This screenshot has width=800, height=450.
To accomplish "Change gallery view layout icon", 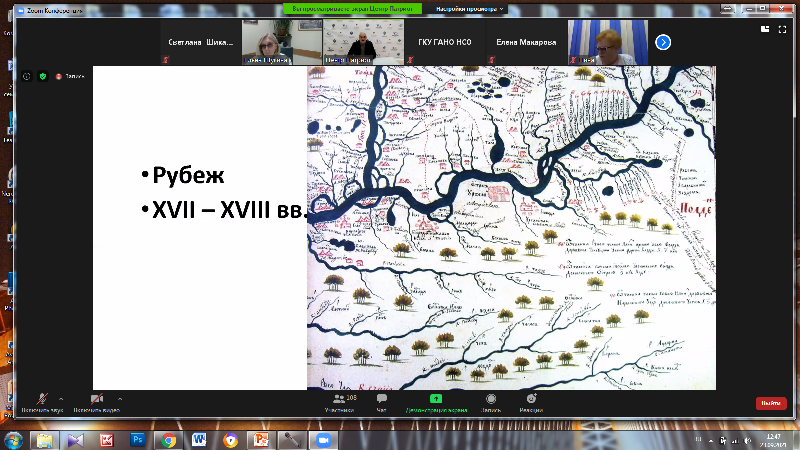I will [765, 29].
